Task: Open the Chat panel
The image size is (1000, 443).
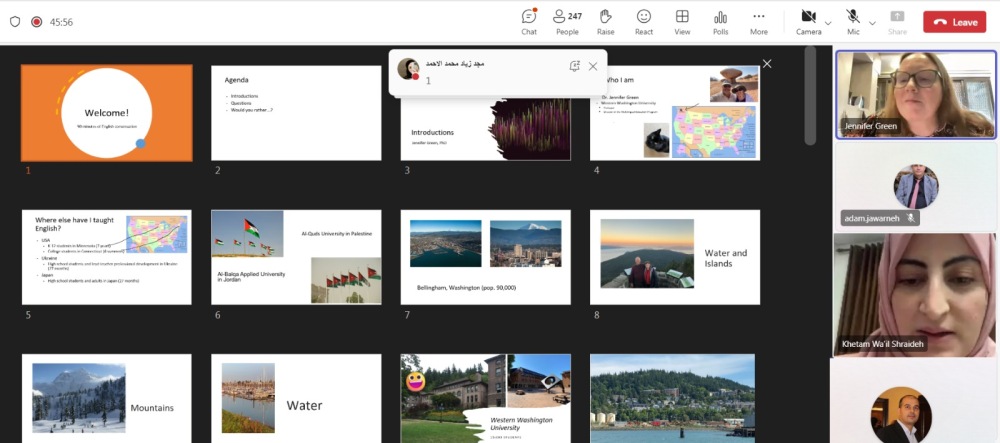Action: tap(529, 21)
